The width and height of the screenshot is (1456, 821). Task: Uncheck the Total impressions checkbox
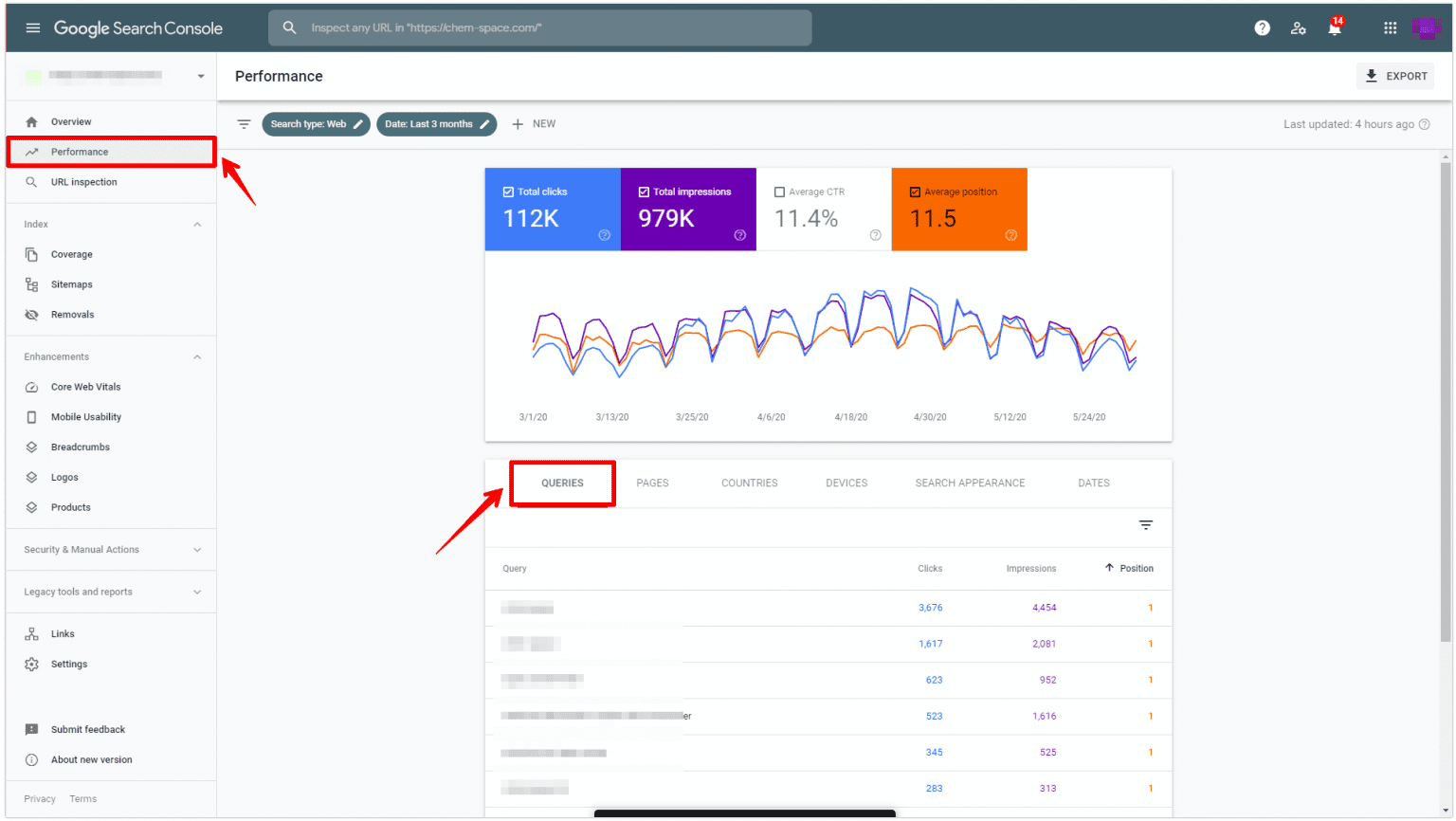644,192
